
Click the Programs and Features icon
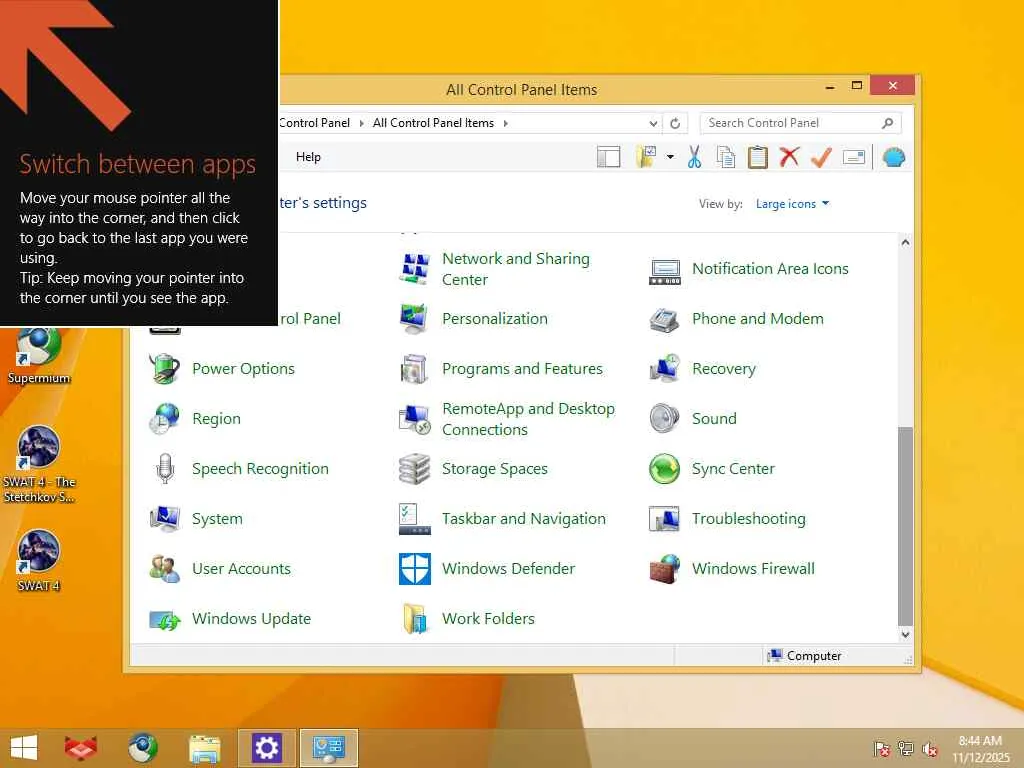click(415, 368)
